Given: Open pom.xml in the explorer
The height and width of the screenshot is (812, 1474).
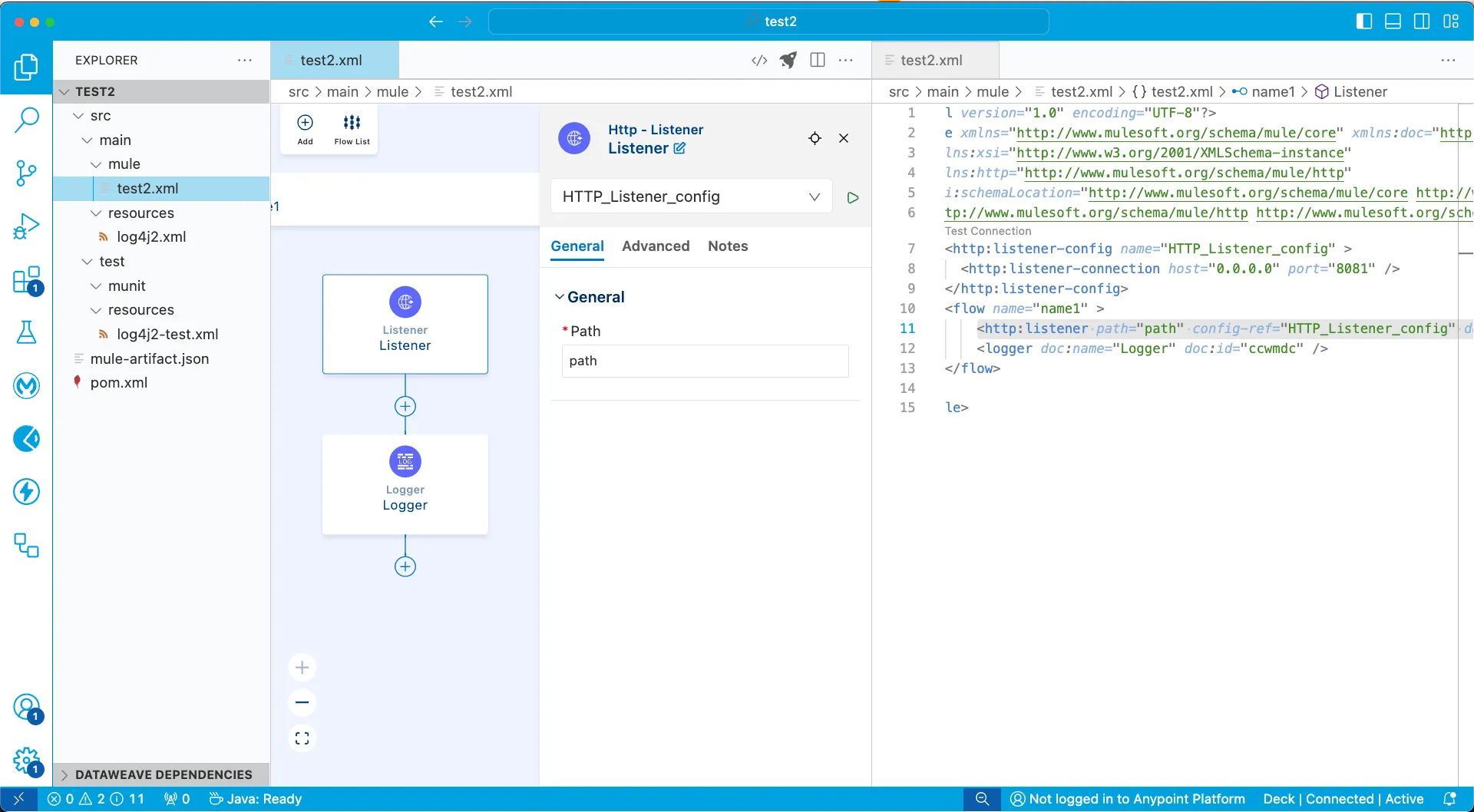Looking at the screenshot, I should tap(161, 383).
